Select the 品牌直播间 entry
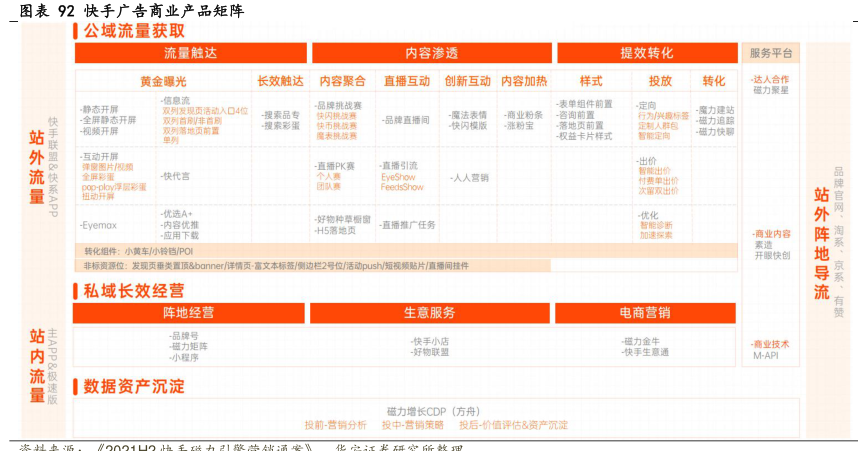Image resolution: width=858 pixels, height=451 pixels. [x=405, y=120]
